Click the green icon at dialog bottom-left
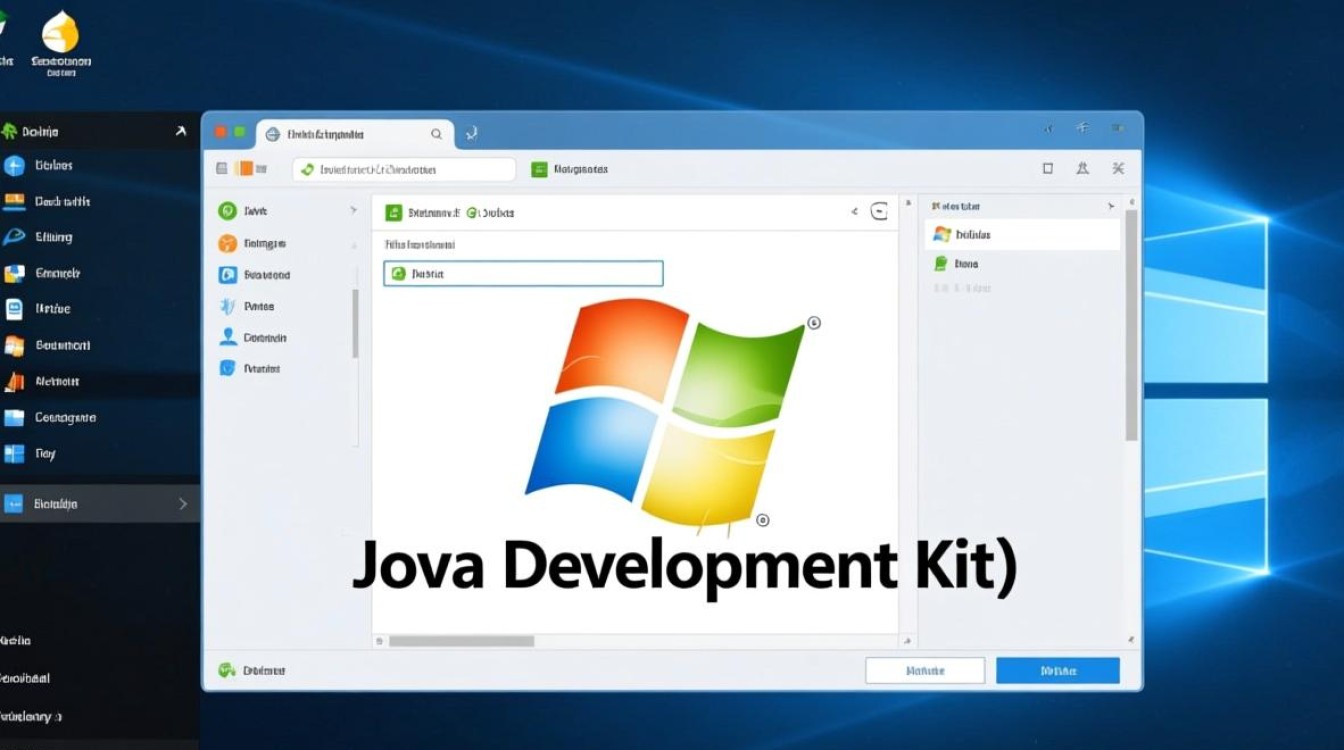The width and height of the screenshot is (1344, 750). (226, 670)
